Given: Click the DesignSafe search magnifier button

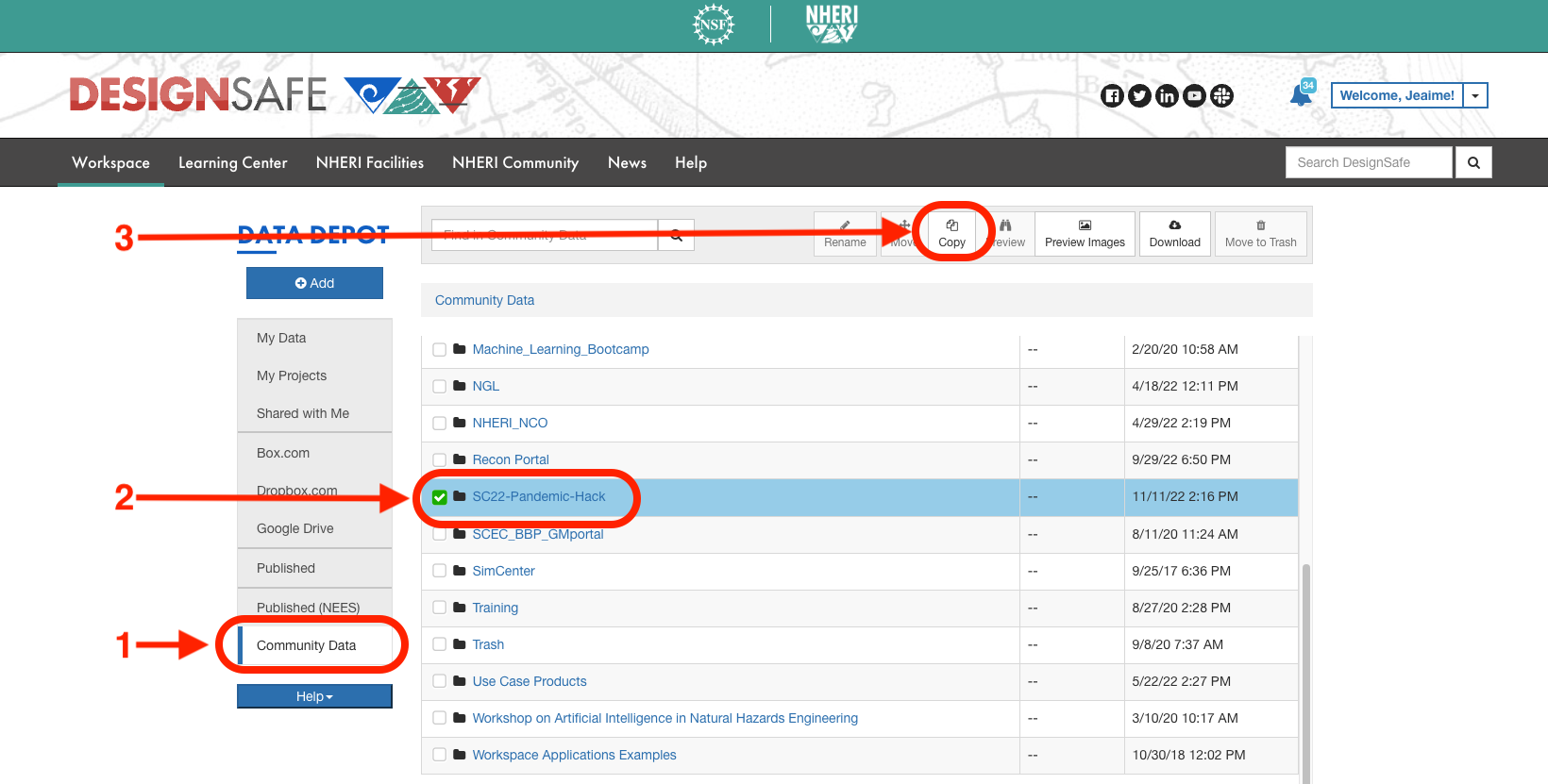Looking at the screenshot, I should coord(1473,162).
